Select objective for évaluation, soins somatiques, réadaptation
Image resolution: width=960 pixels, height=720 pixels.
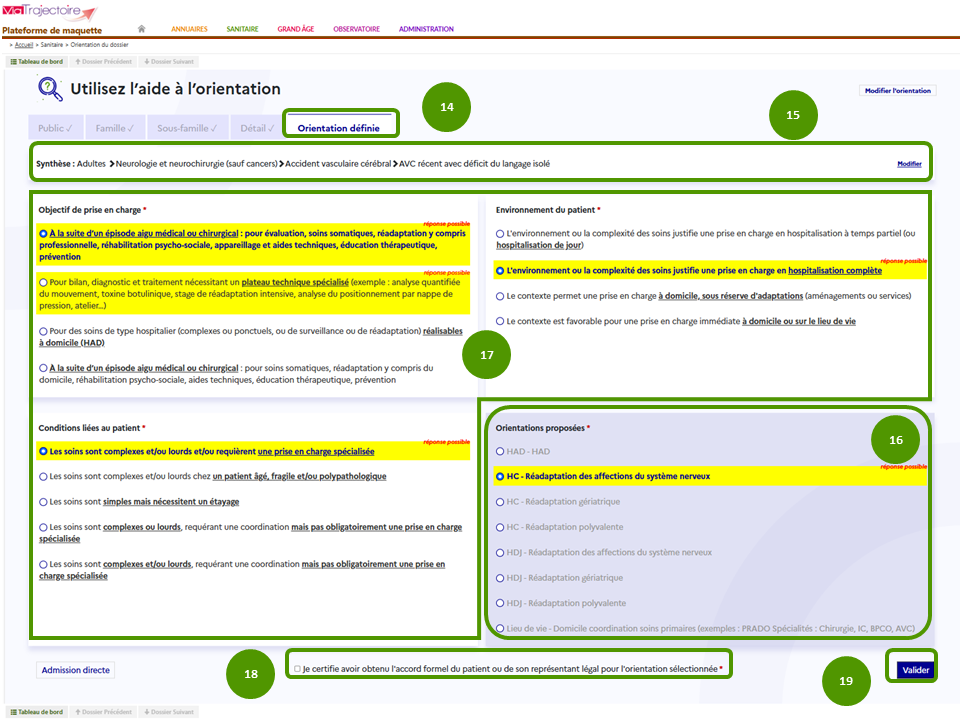43,234
